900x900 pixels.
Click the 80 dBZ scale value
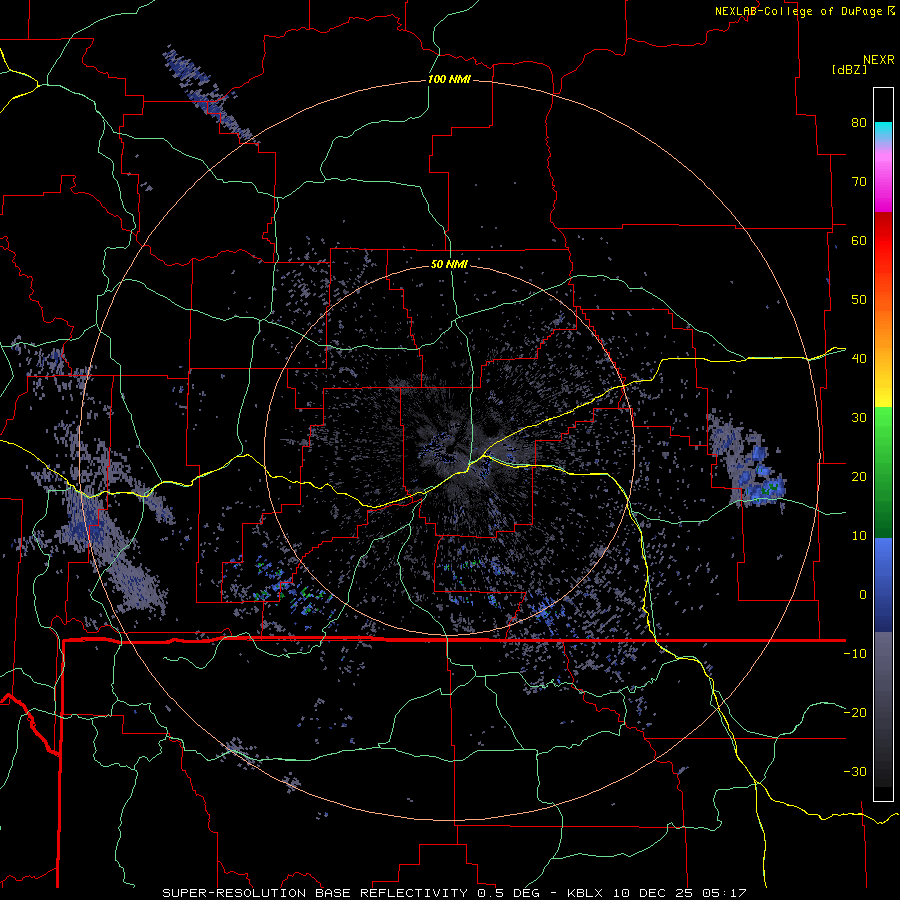859,122
